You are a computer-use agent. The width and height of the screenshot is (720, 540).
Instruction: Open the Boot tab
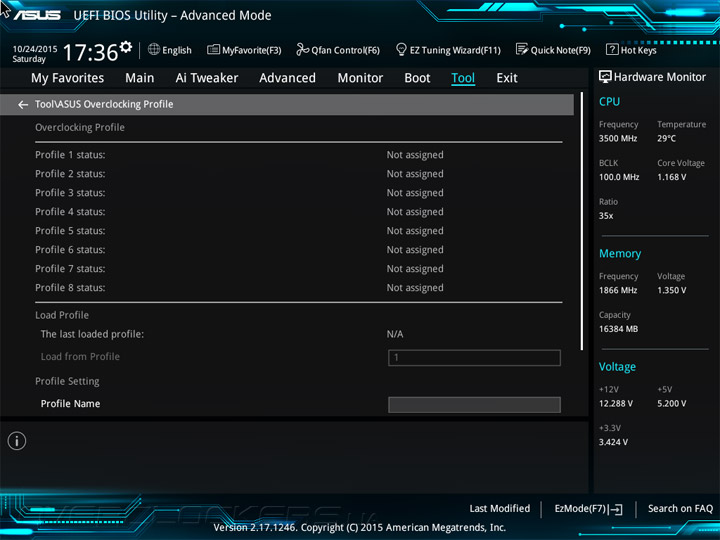point(417,78)
